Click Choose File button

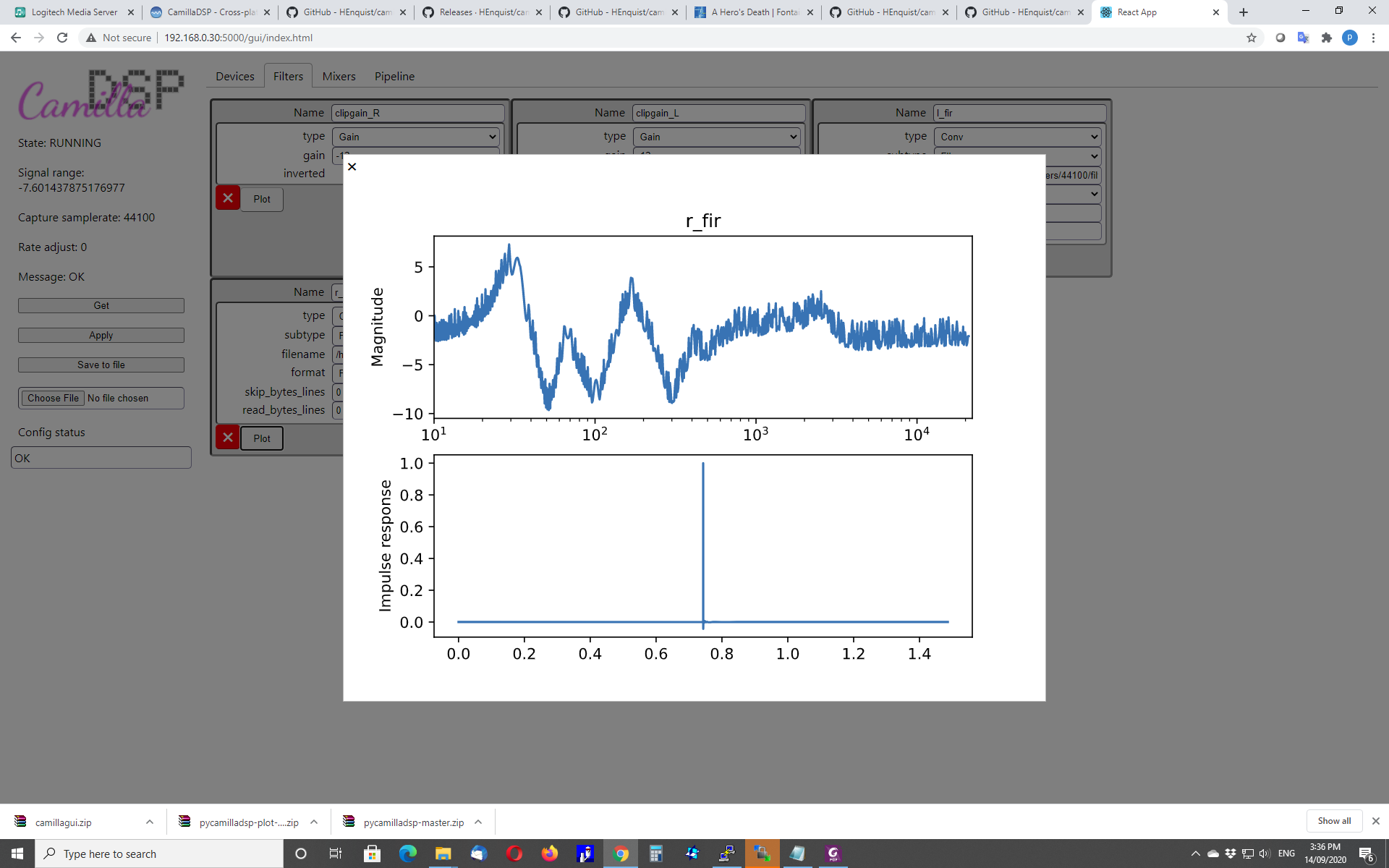53,398
